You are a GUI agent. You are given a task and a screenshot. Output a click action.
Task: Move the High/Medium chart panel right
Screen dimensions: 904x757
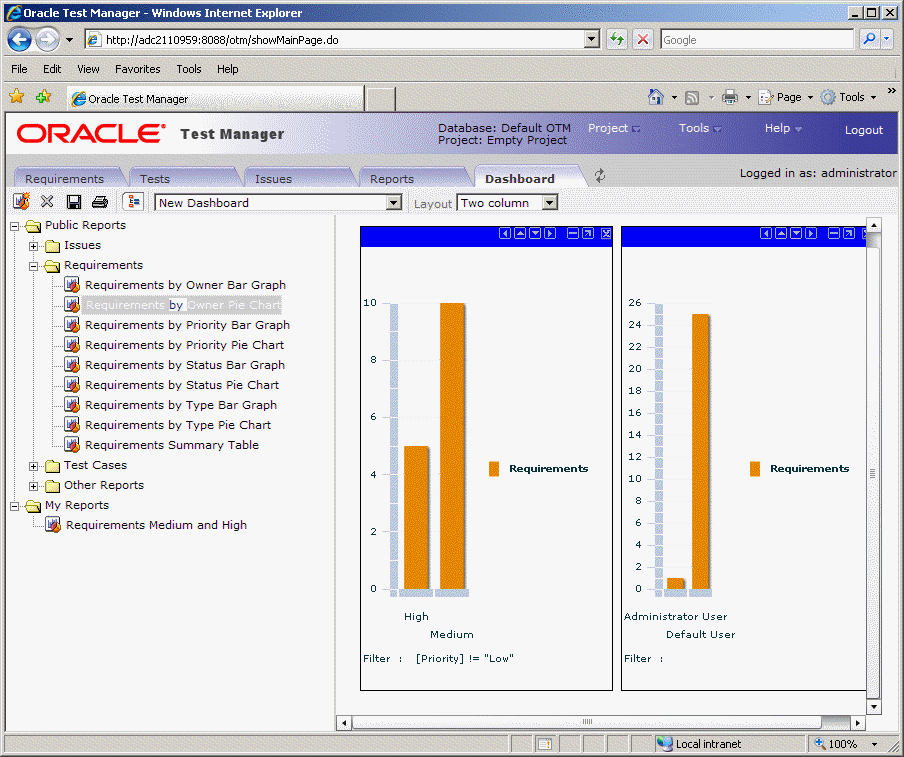pos(550,233)
